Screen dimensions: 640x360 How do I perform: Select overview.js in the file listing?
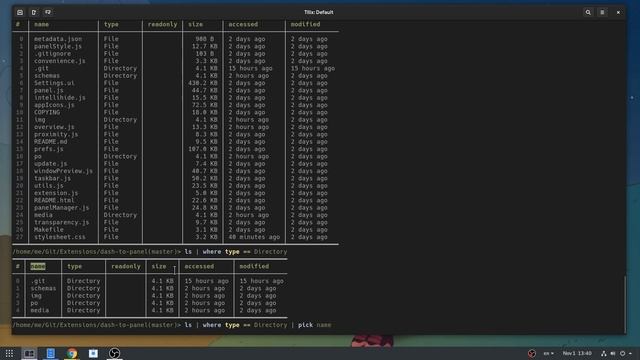coord(54,127)
